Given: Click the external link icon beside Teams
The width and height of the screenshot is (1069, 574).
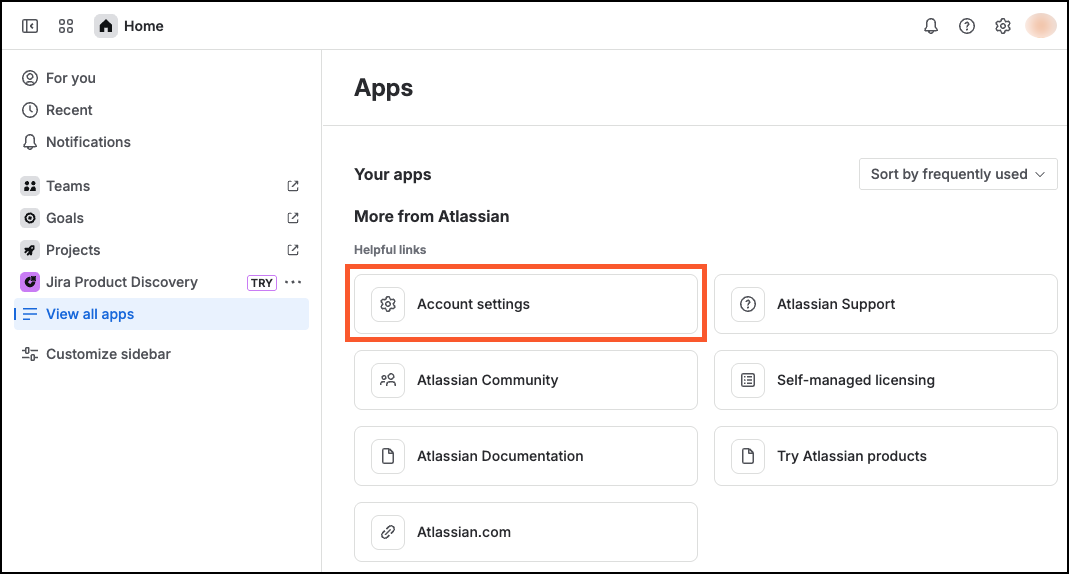Looking at the screenshot, I should [x=293, y=186].
